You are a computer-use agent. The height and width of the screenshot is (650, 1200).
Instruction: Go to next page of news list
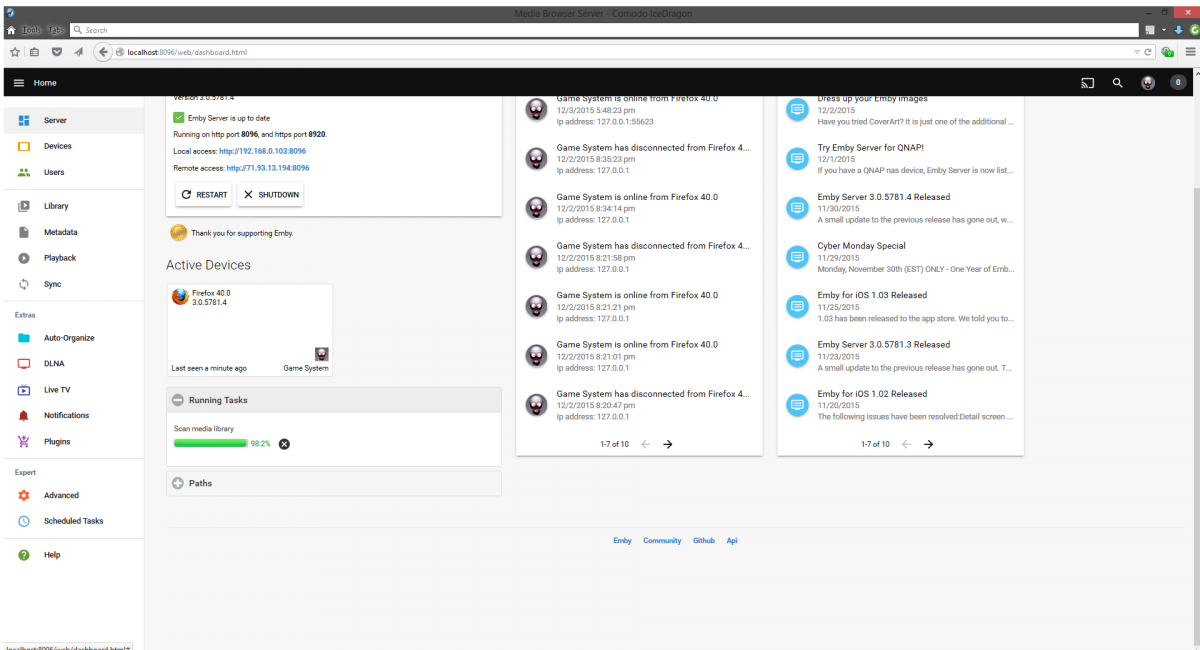coord(929,444)
